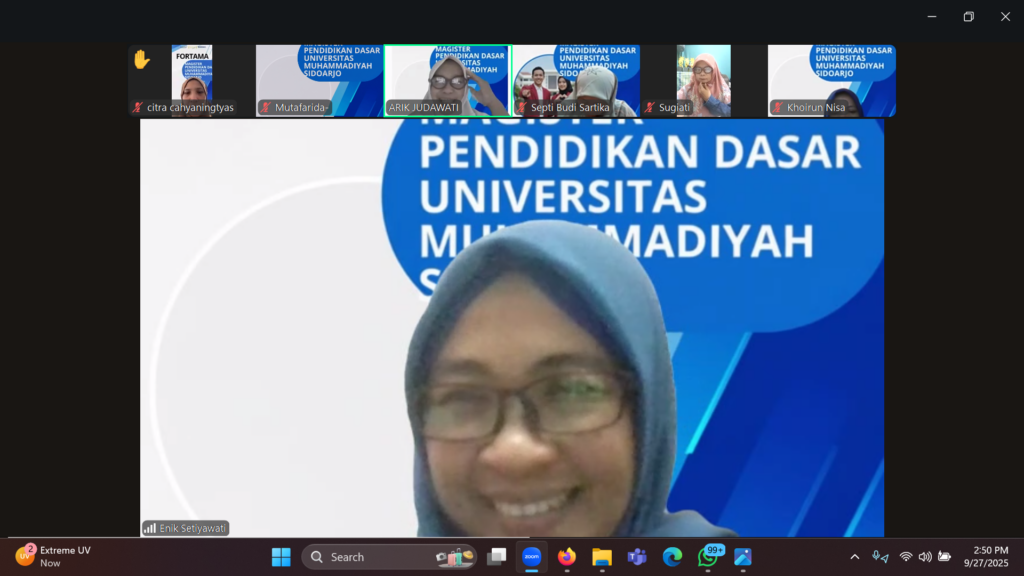The width and height of the screenshot is (1024, 576).
Task: Click muted mic icon next to Septi Budi Sartika
Action: pyautogui.click(x=522, y=108)
